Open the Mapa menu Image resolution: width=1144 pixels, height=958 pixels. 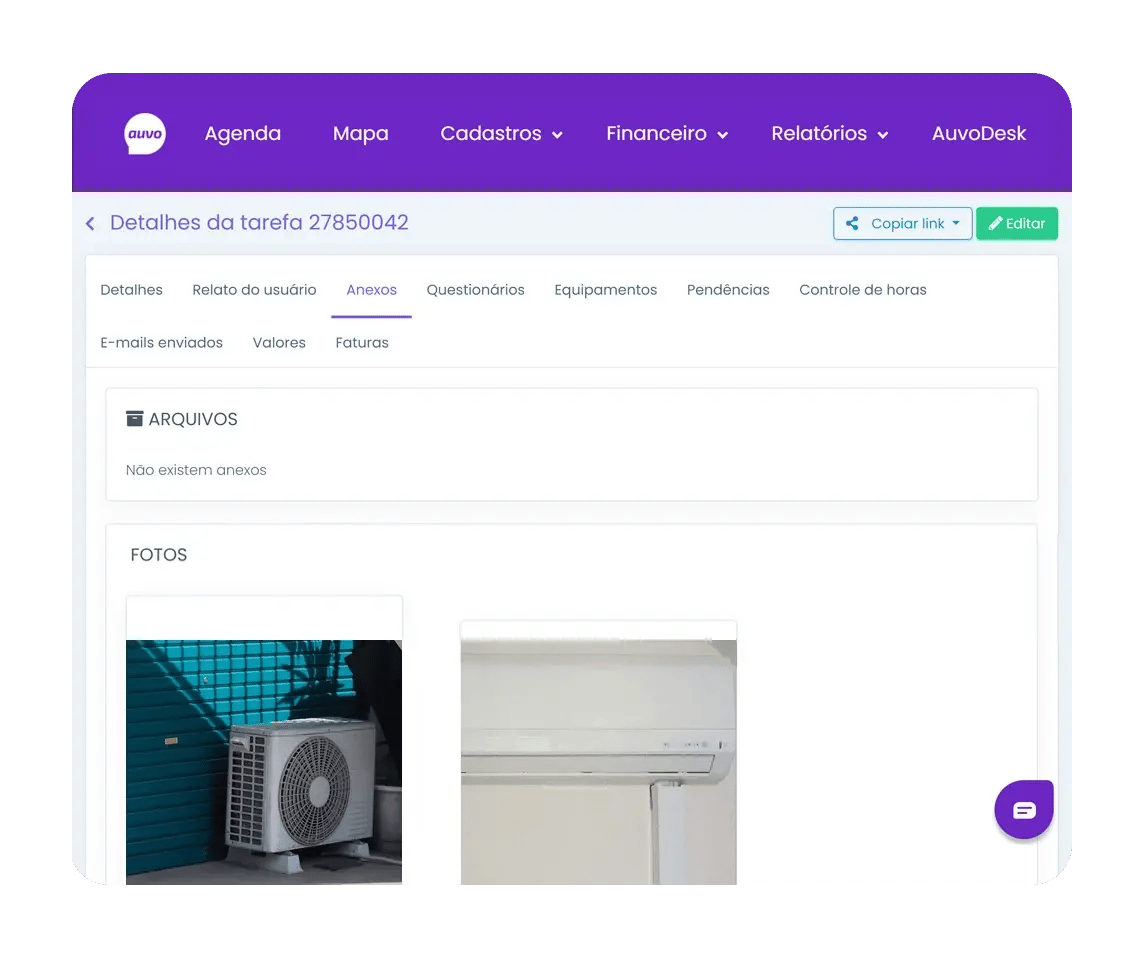tap(360, 134)
